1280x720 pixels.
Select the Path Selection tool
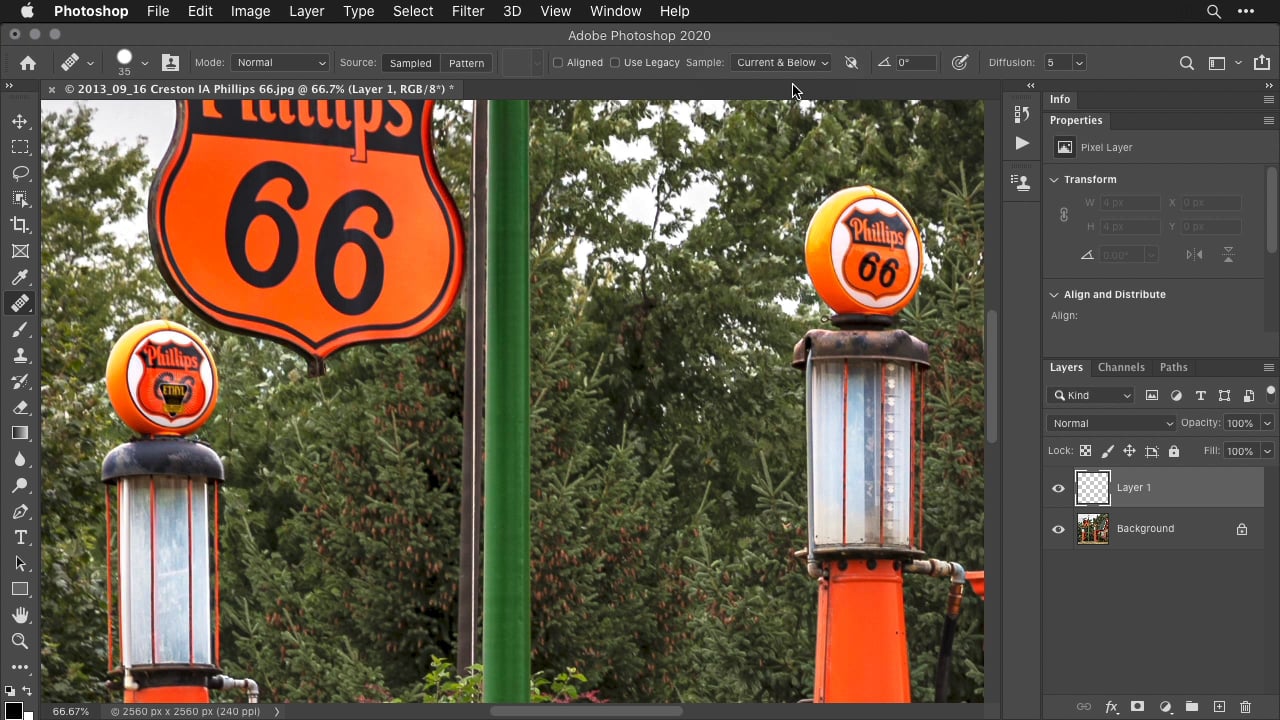coord(20,563)
